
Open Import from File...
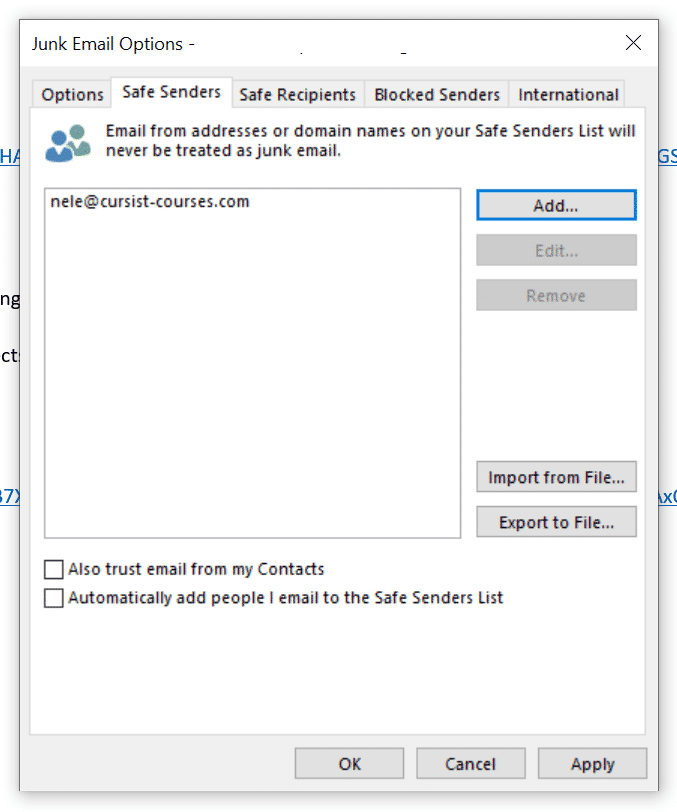tap(556, 476)
